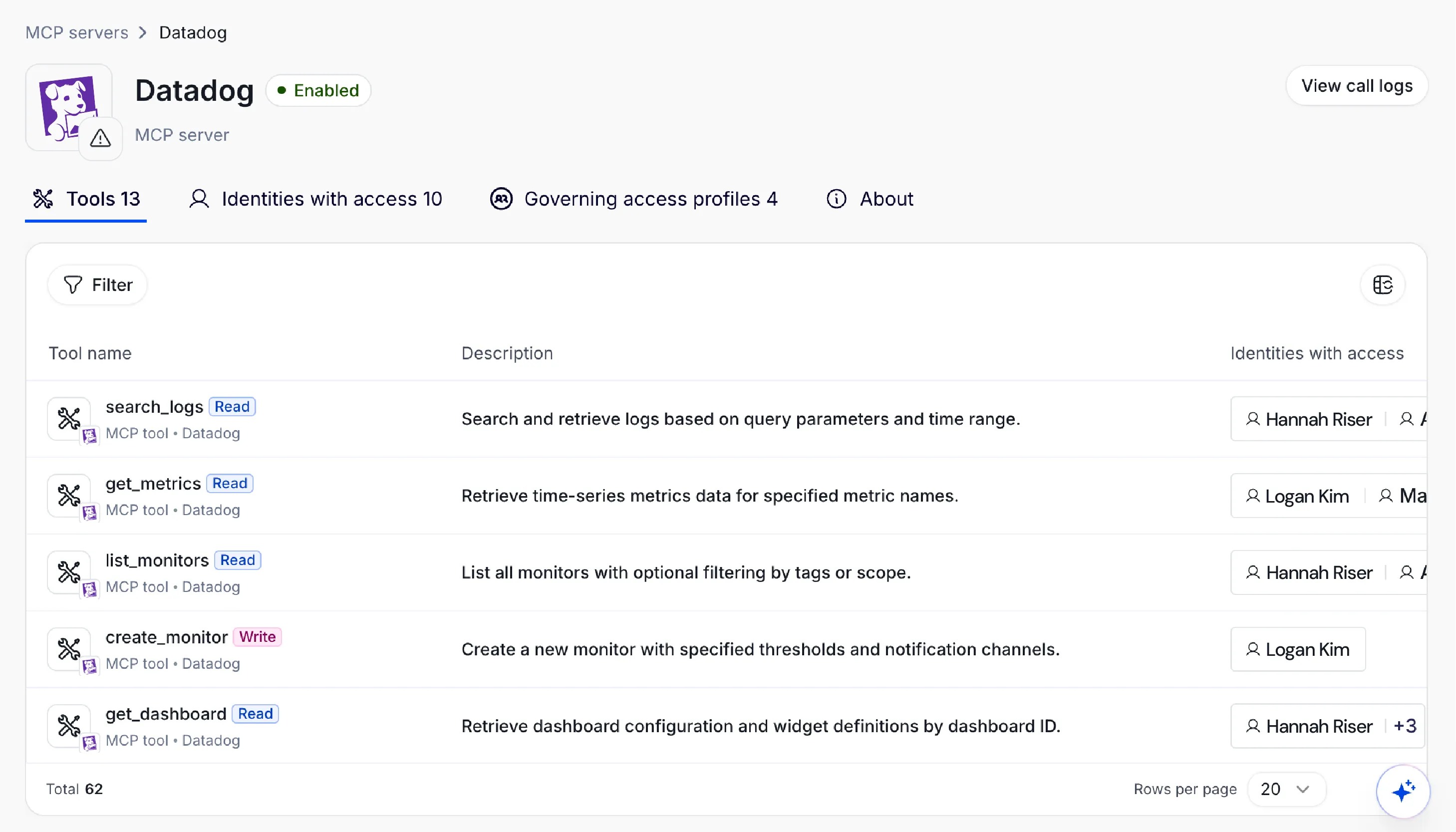Image resolution: width=1456 pixels, height=832 pixels.
Task: Click the Total 62 count
Action: (74, 789)
